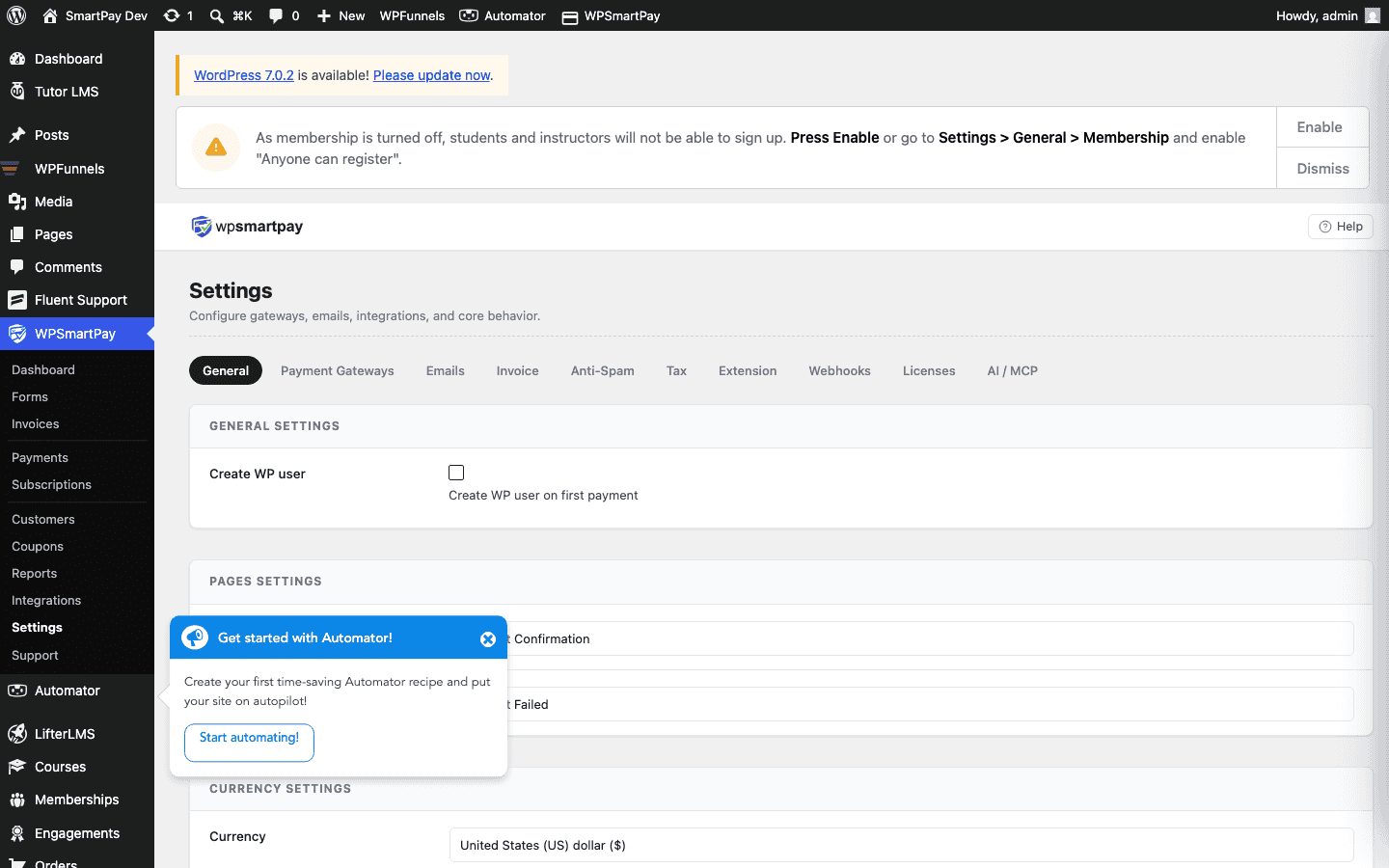Viewport: 1389px width, 868px height.
Task: Open the Payment Failed page dropdown
Action: pos(901,704)
